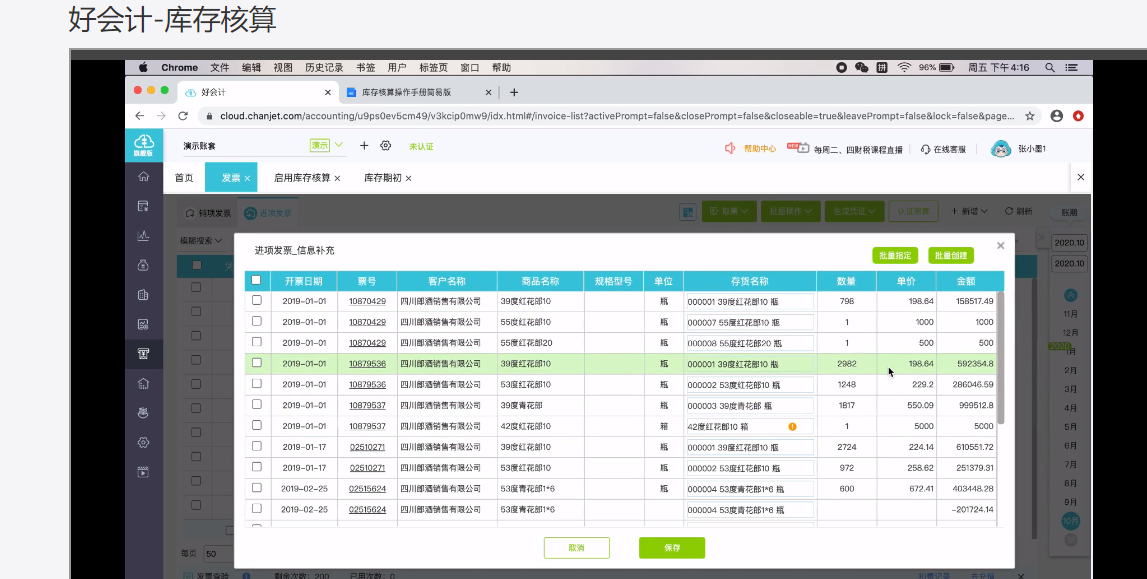
Task: Open invoice number 02510271 on the 2724 row
Action: (367, 447)
